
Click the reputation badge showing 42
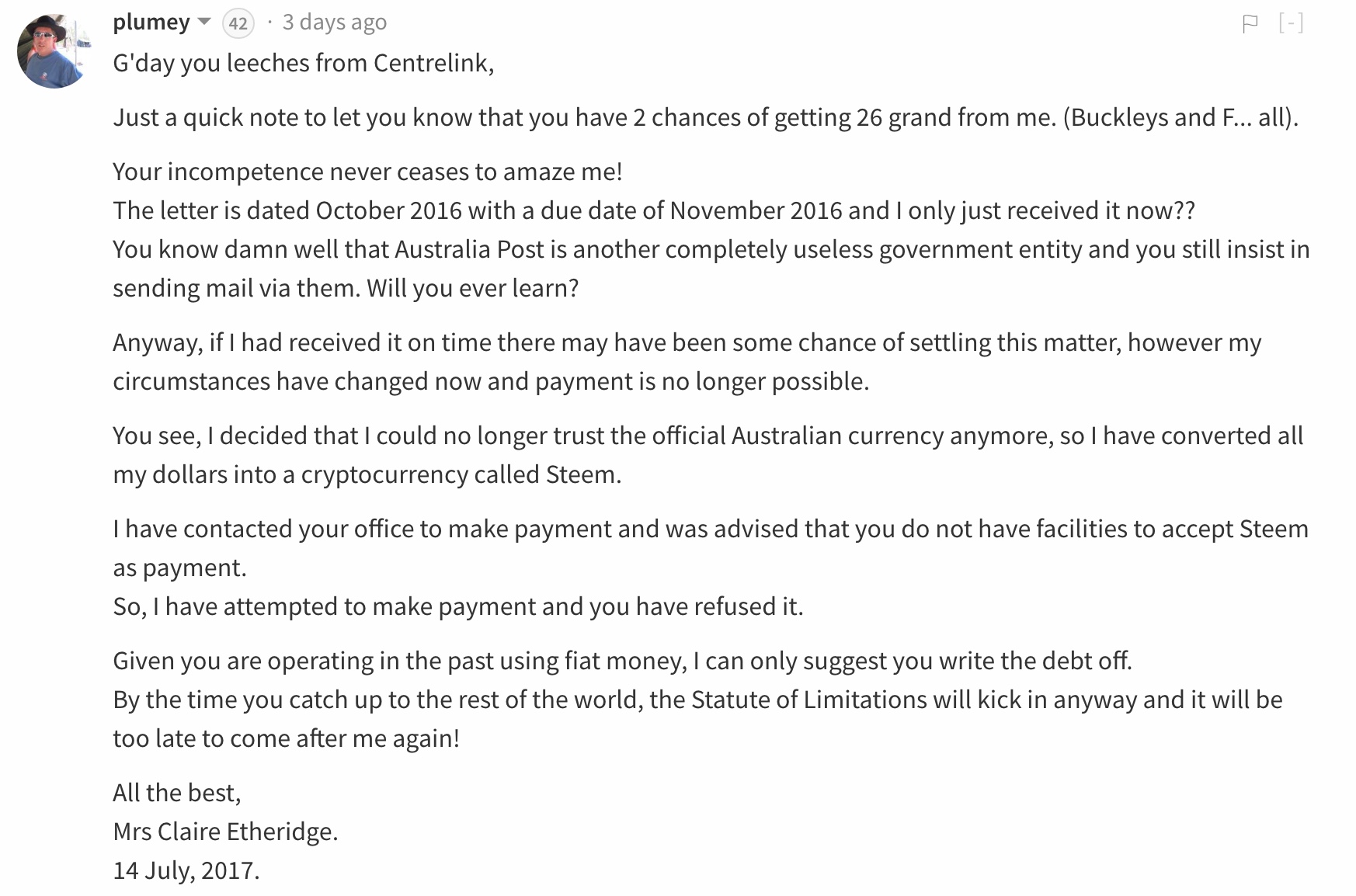238,24
